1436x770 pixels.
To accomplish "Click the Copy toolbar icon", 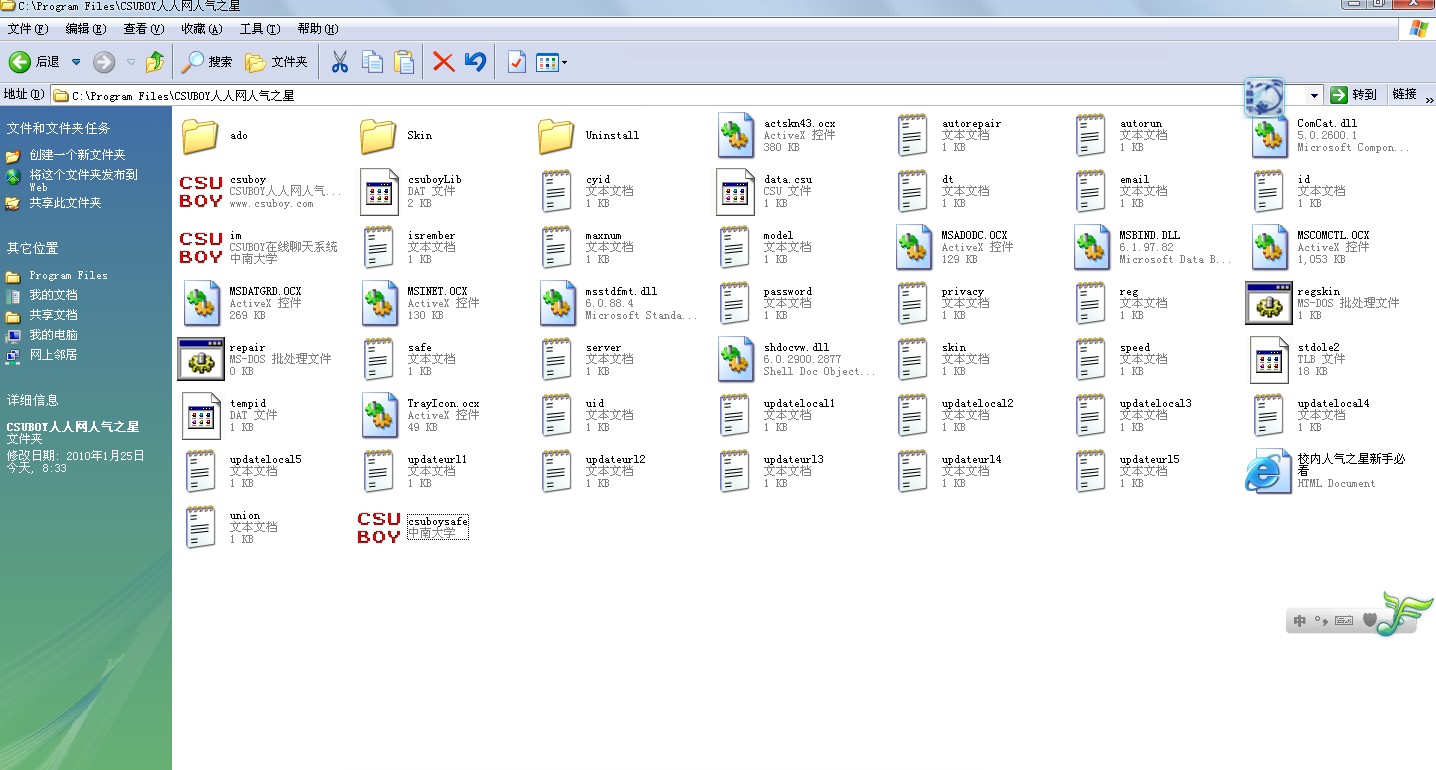I will click(x=372, y=62).
